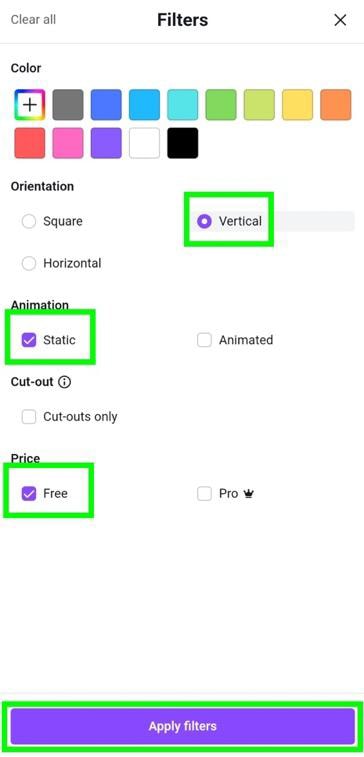Enable the Animated checkbox
The width and height of the screenshot is (364, 757).
[x=204, y=340]
